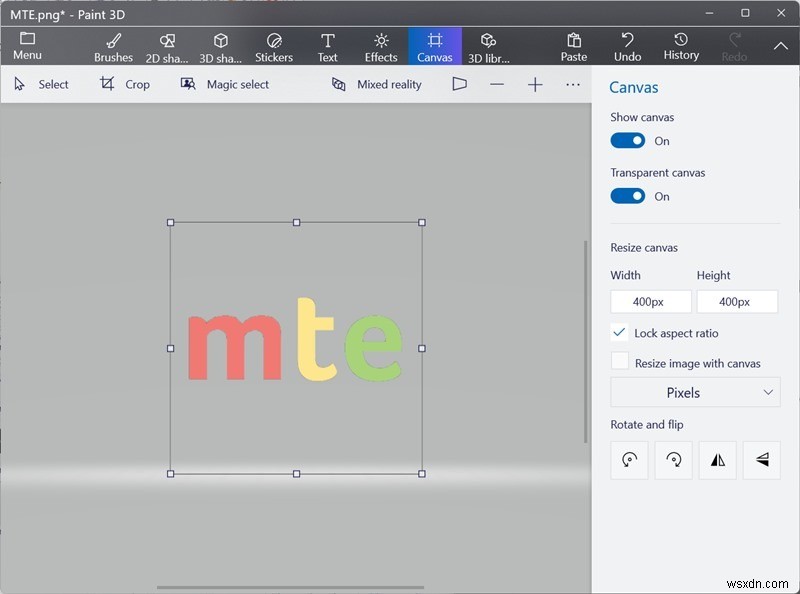Click the Magic select button
The width and height of the screenshot is (800, 594).
(x=227, y=84)
